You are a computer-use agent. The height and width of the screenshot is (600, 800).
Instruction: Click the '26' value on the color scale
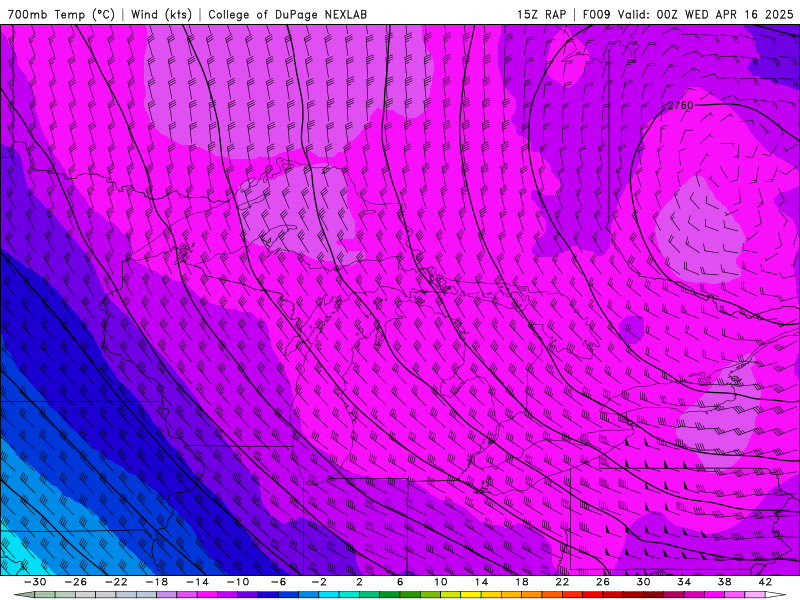603,582
